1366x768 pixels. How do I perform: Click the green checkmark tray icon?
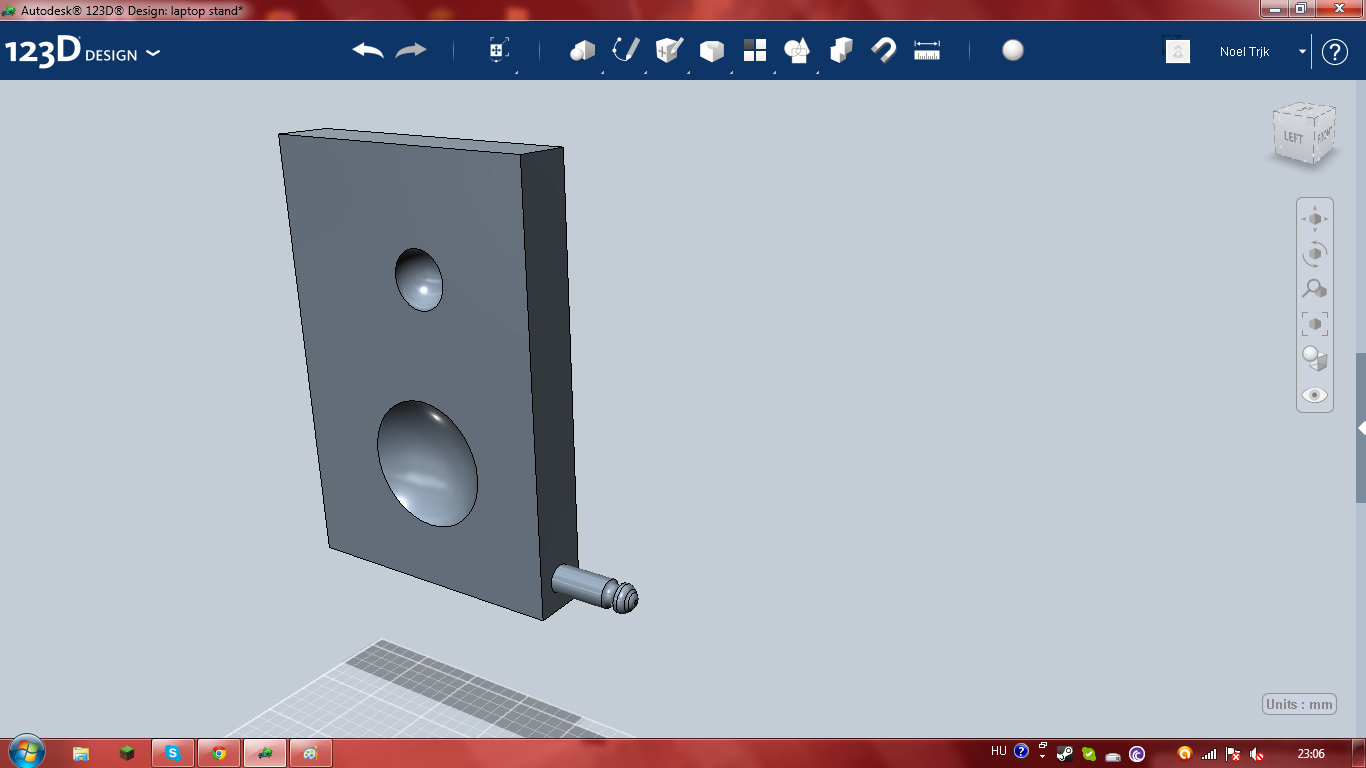[1089, 754]
